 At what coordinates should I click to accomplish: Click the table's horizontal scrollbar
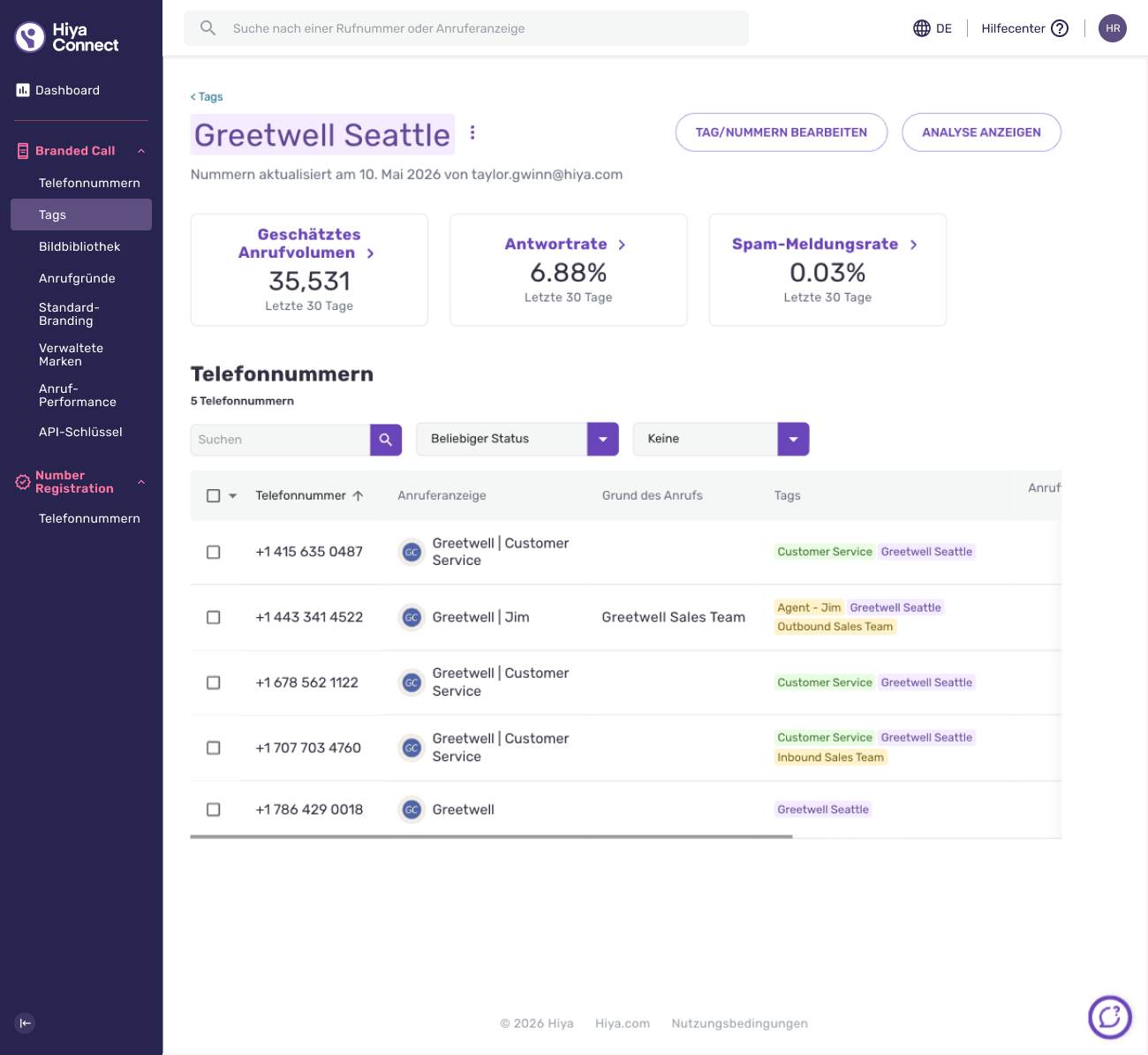coord(491,836)
